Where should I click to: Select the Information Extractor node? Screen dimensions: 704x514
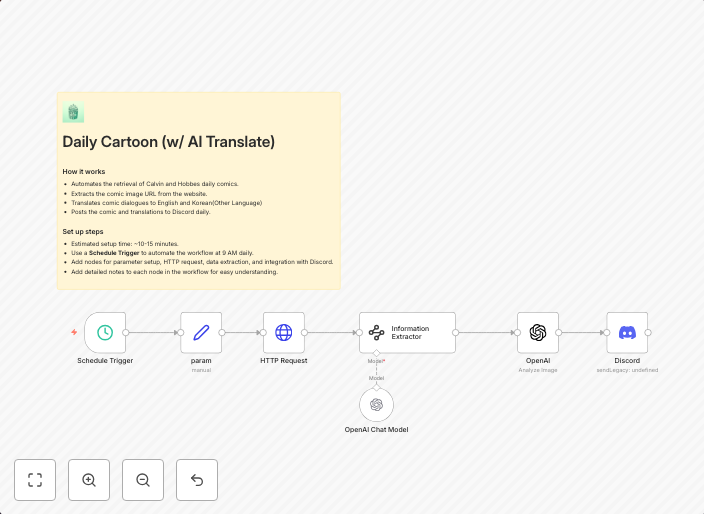pyautogui.click(x=407, y=332)
